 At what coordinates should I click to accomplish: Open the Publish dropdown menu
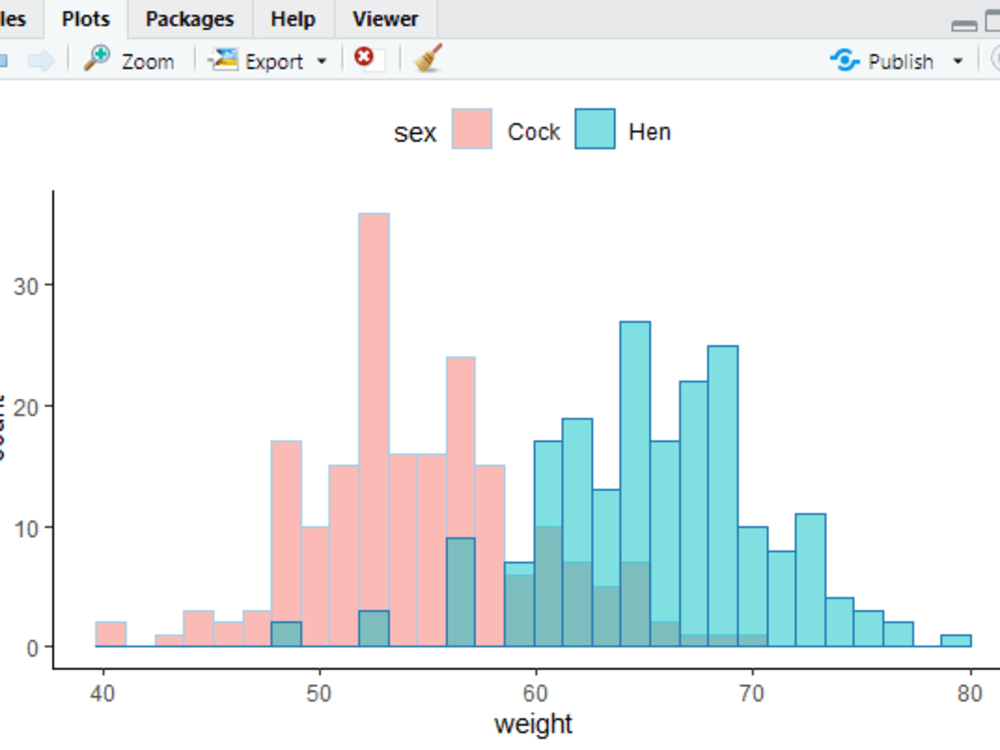pyautogui.click(x=958, y=61)
